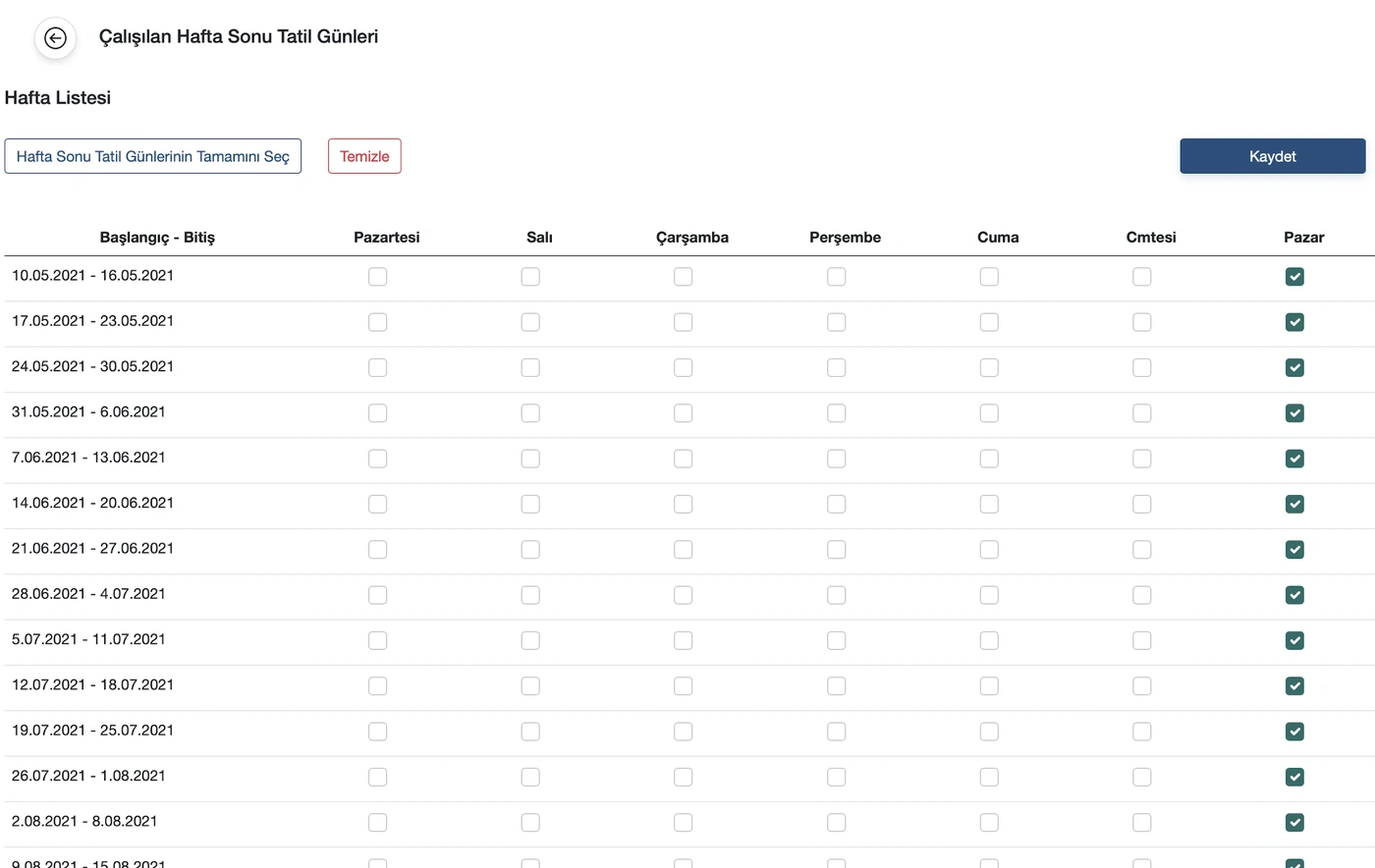Screen dimensions: 1375x868
Task: Check Pazartesi for week 31.05.2021 - 6.06.2021
Action: click(377, 413)
